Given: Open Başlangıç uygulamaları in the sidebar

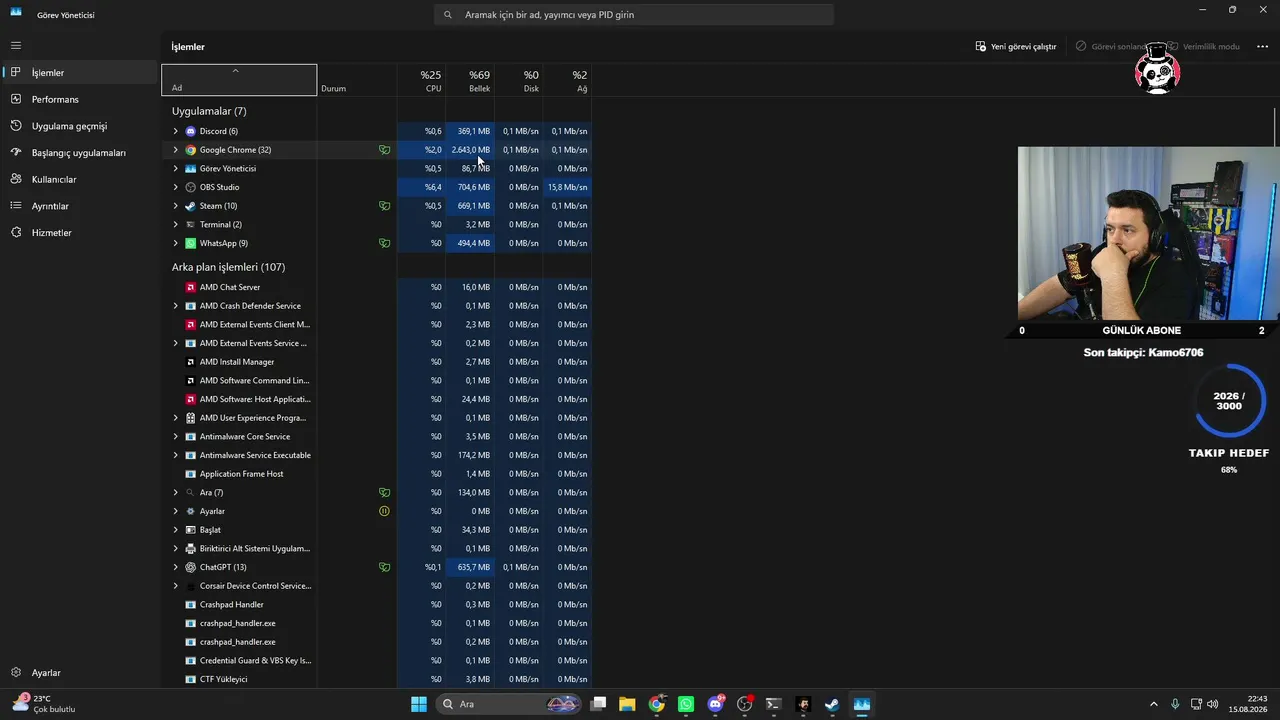Looking at the screenshot, I should pos(80,153).
